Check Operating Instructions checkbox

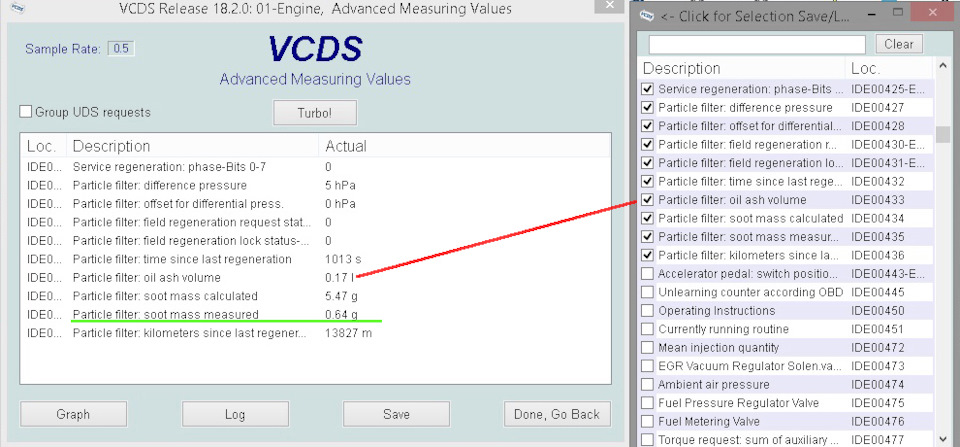(x=647, y=310)
